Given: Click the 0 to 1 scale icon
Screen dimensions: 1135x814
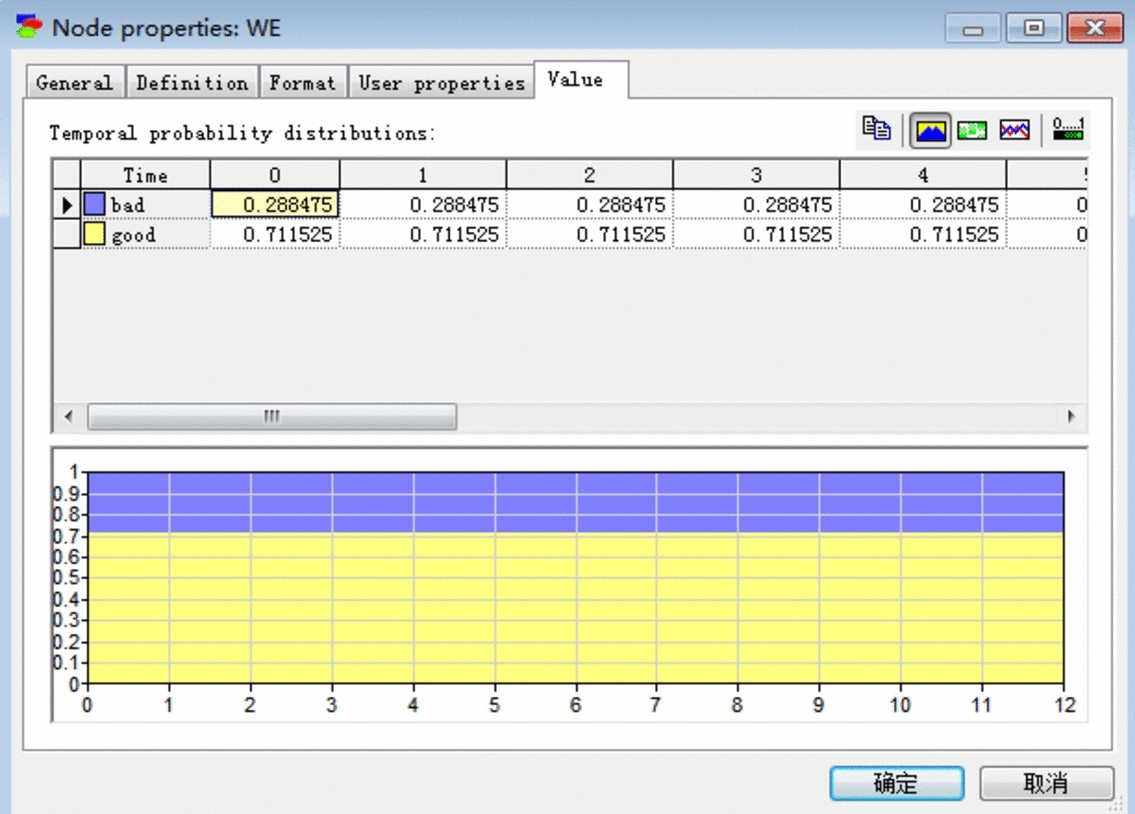Looking at the screenshot, I should coord(1068,130).
